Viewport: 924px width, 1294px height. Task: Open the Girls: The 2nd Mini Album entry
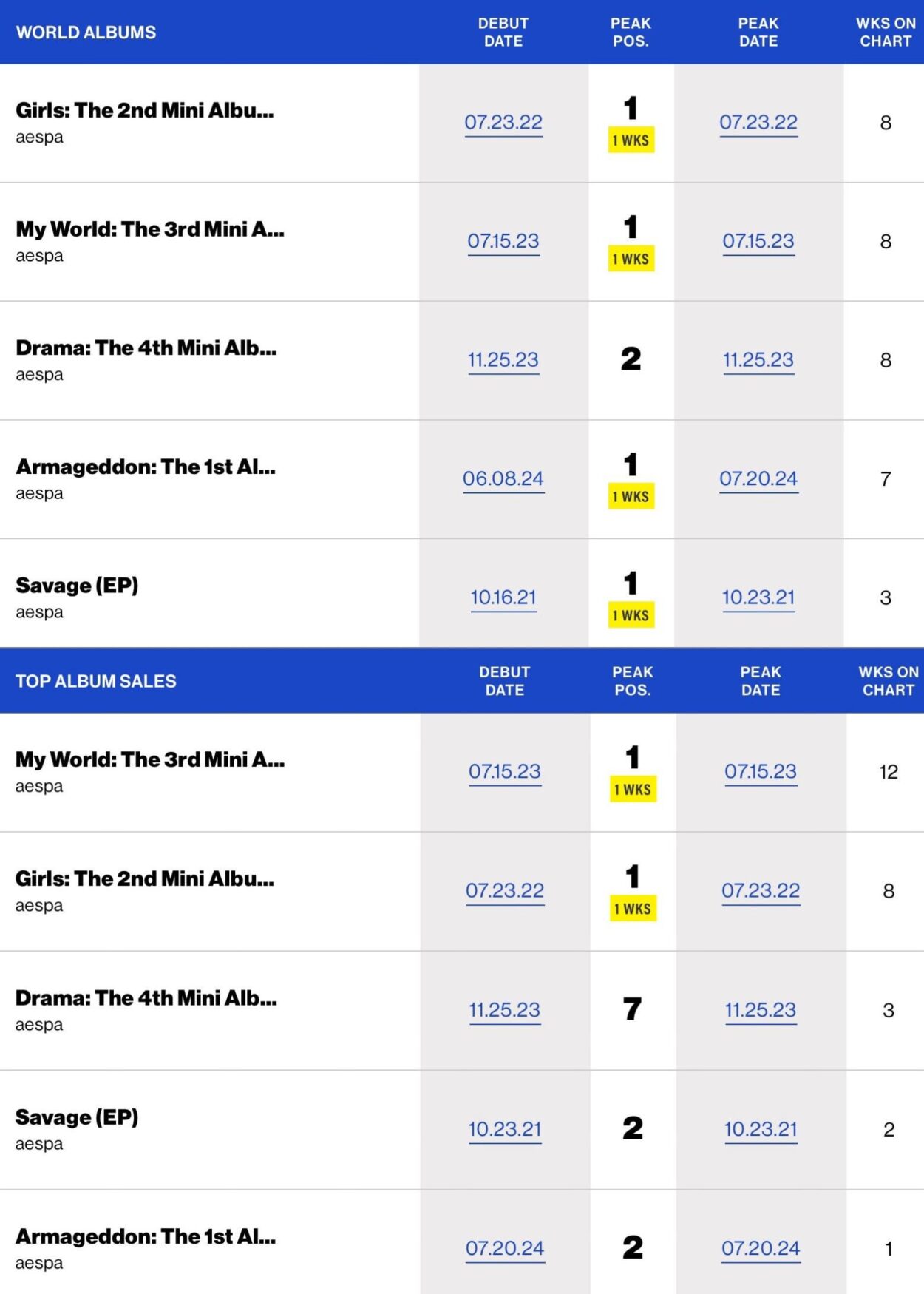pyautogui.click(x=144, y=112)
